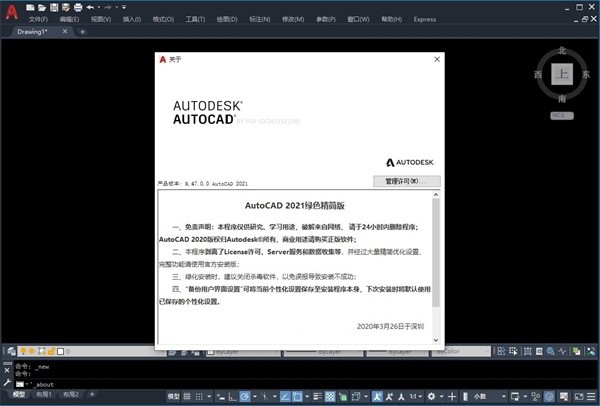Image resolution: width=600 pixels, height=406 pixels.
Task: Click the Undo arrow icon
Action: click(x=90, y=7)
